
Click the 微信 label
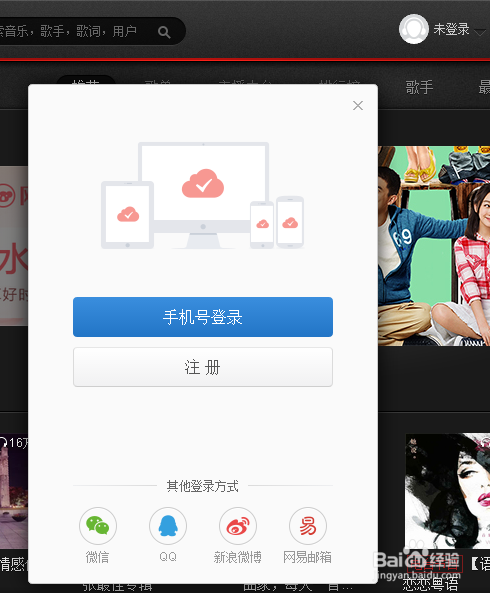(x=98, y=557)
